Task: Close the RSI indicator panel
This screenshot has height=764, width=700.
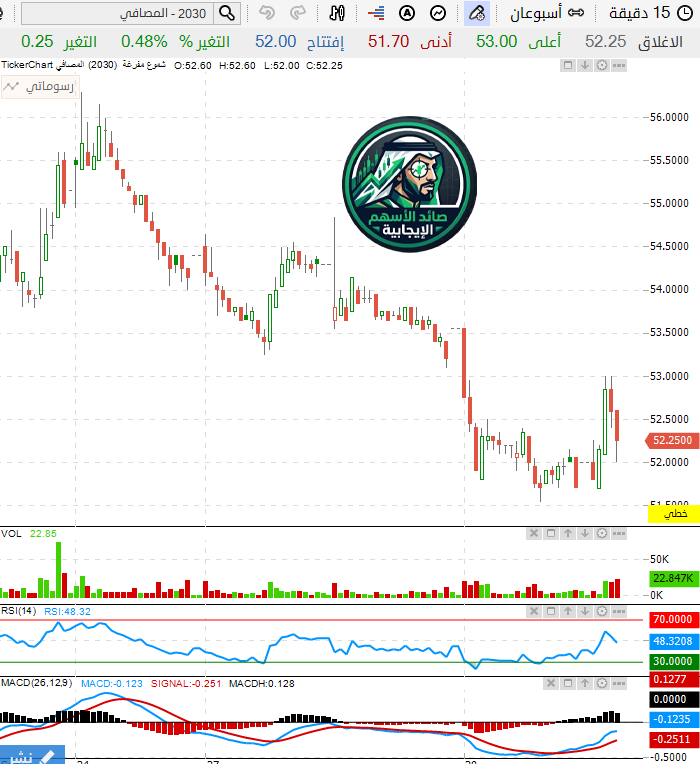Action: [534, 611]
